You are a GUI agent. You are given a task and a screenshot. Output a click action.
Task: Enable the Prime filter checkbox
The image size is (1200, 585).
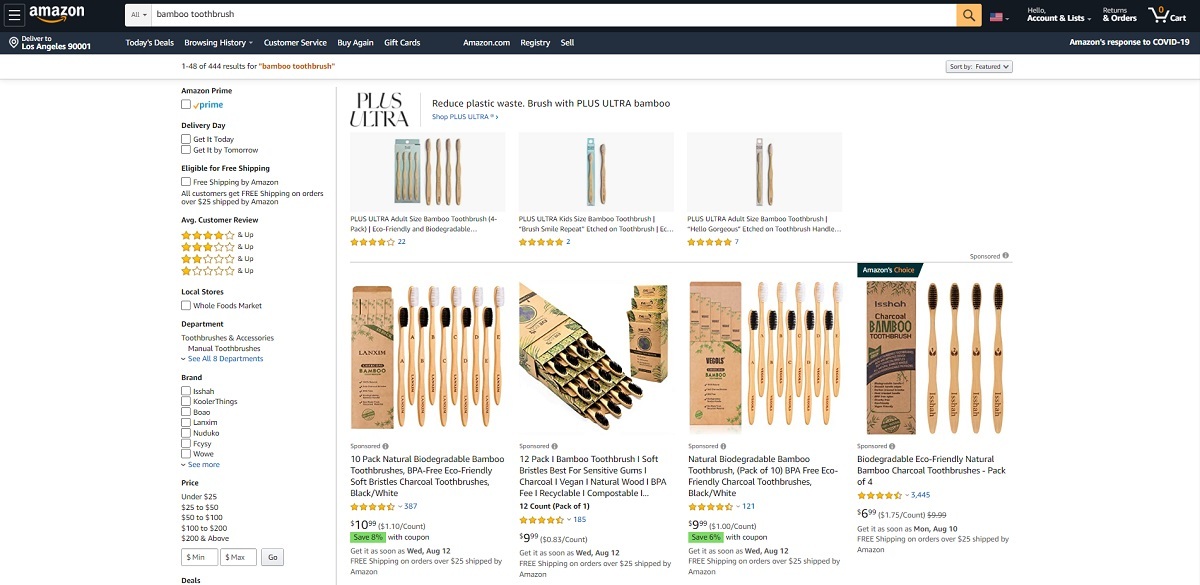click(186, 104)
